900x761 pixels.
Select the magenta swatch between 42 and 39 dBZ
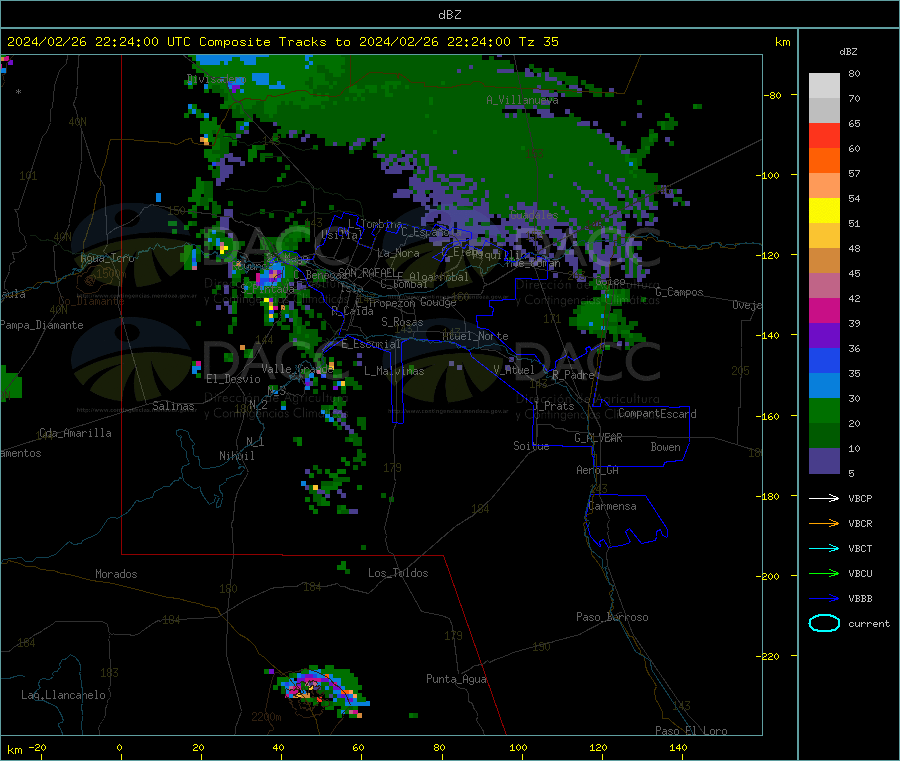[824, 310]
